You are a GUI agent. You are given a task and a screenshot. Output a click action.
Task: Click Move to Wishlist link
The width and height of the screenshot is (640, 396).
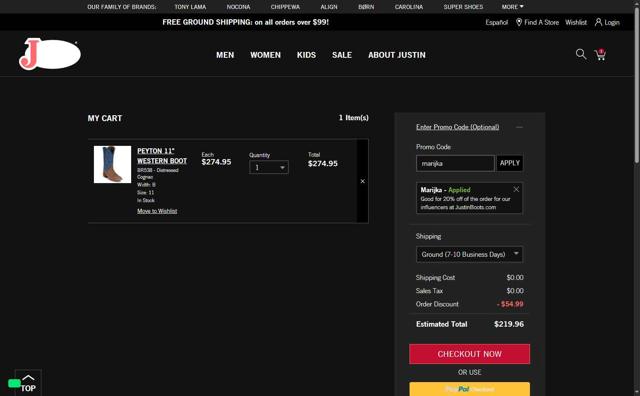click(x=157, y=211)
